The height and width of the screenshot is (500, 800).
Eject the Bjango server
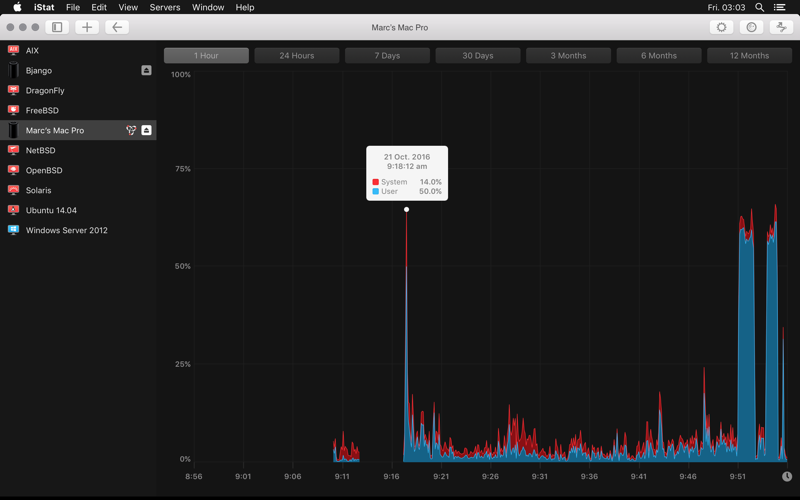[146, 71]
